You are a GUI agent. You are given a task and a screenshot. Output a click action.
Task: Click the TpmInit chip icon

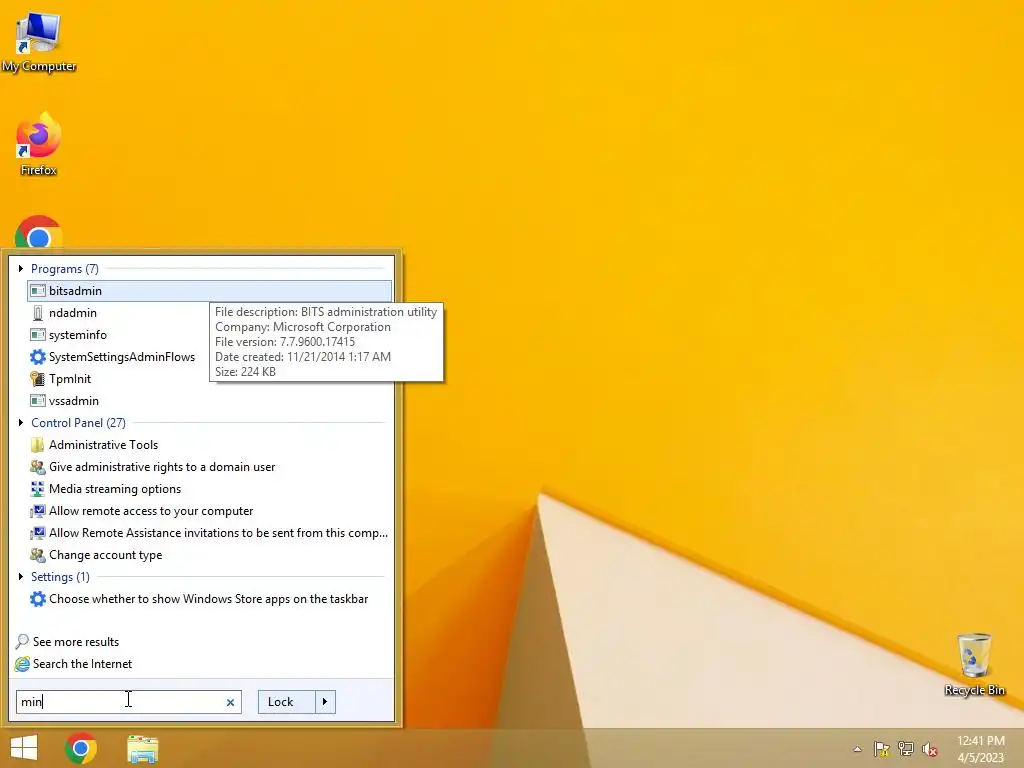(38, 379)
